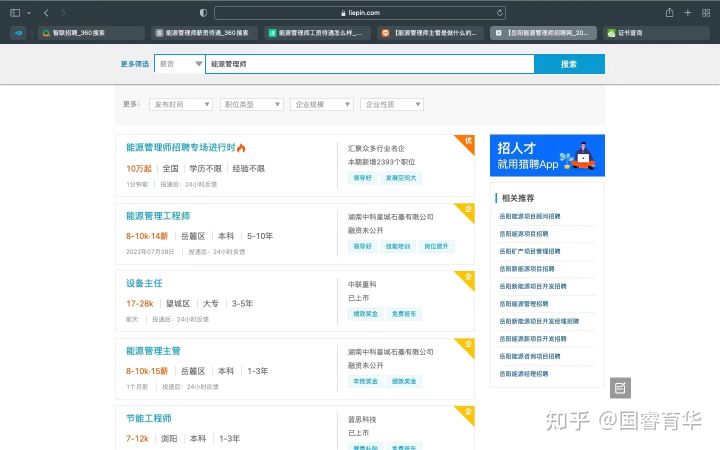Open sidebar options dropdown arrow
Screen dimensions: 720x450
28,13
